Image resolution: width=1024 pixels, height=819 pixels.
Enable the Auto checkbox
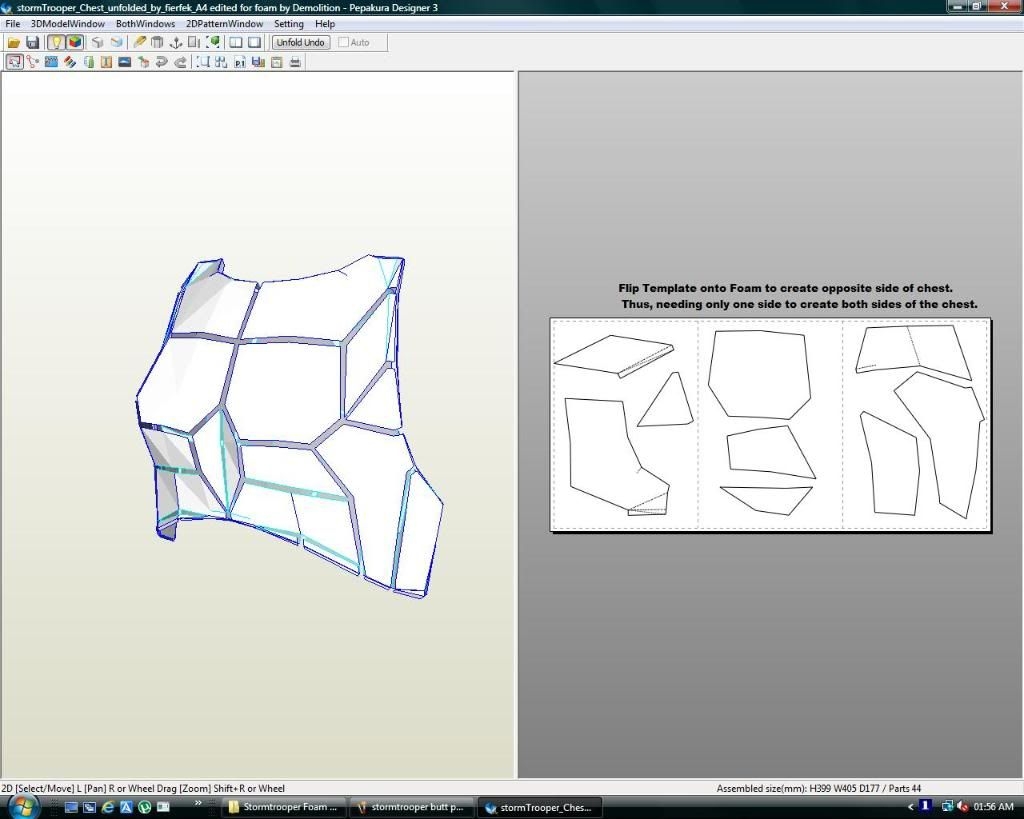344,43
